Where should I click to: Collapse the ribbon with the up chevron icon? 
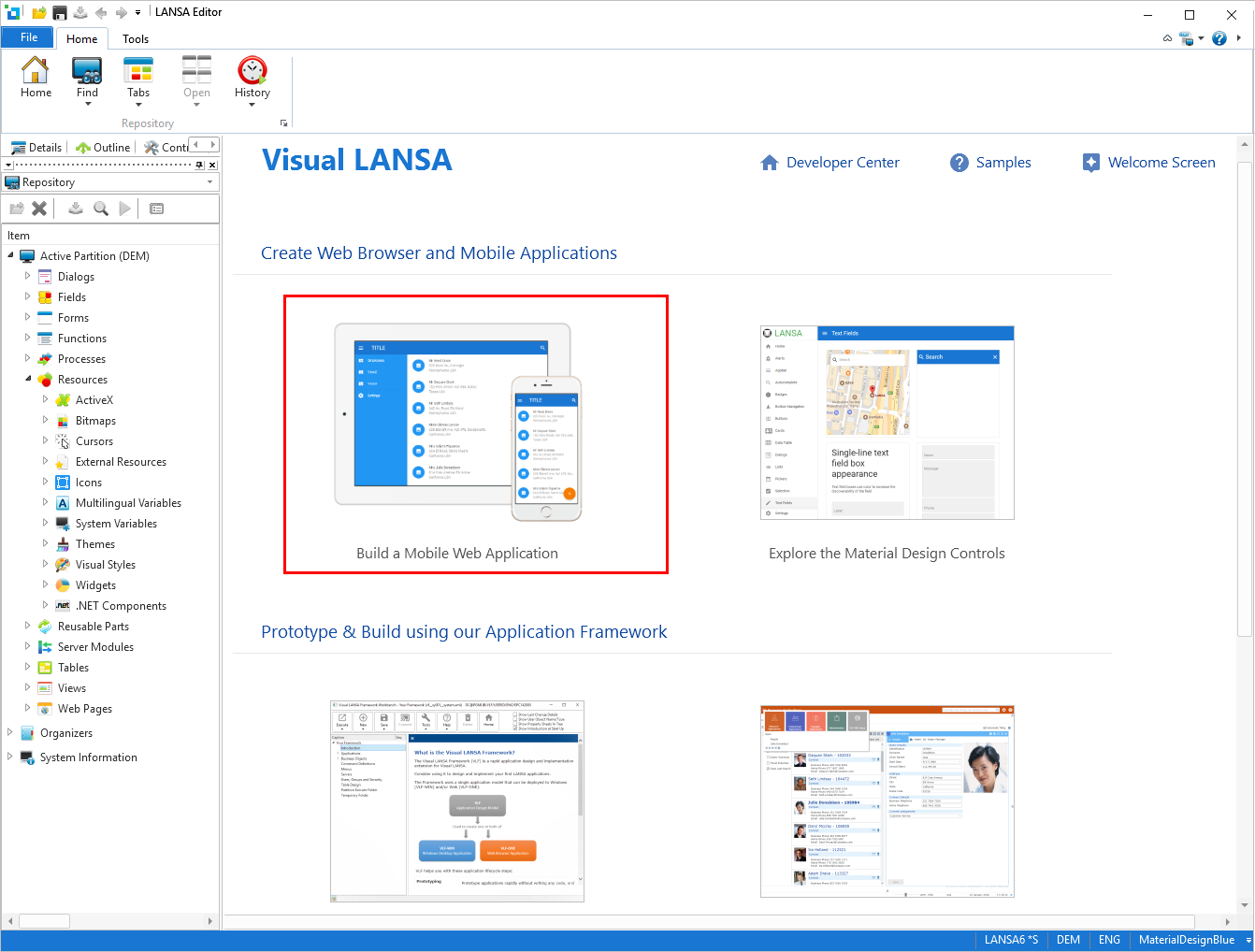[x=1167, y=38]
